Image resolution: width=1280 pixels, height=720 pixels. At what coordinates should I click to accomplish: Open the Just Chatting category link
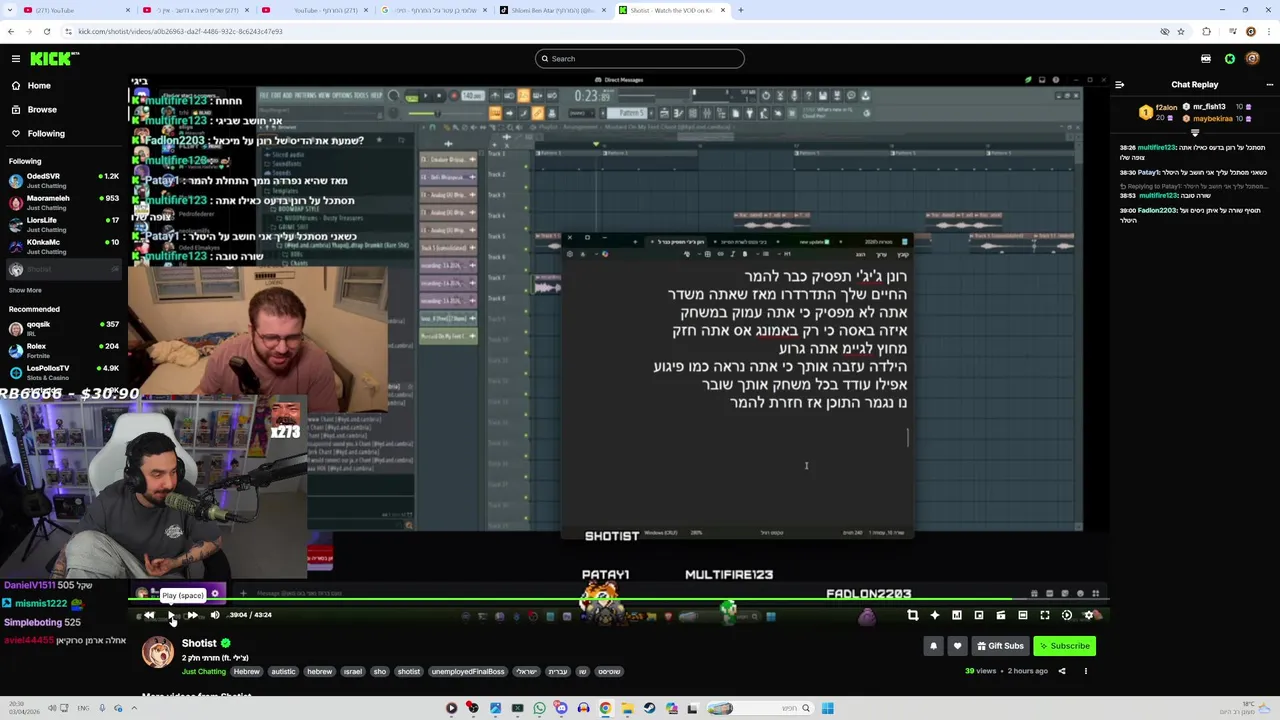[x=204, y=672]
